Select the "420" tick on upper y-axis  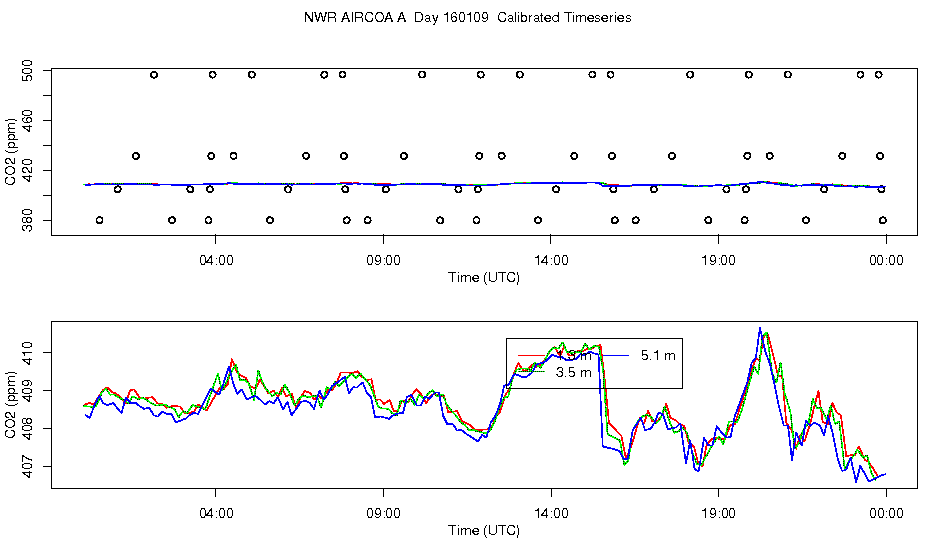click(x=27, y=171)
